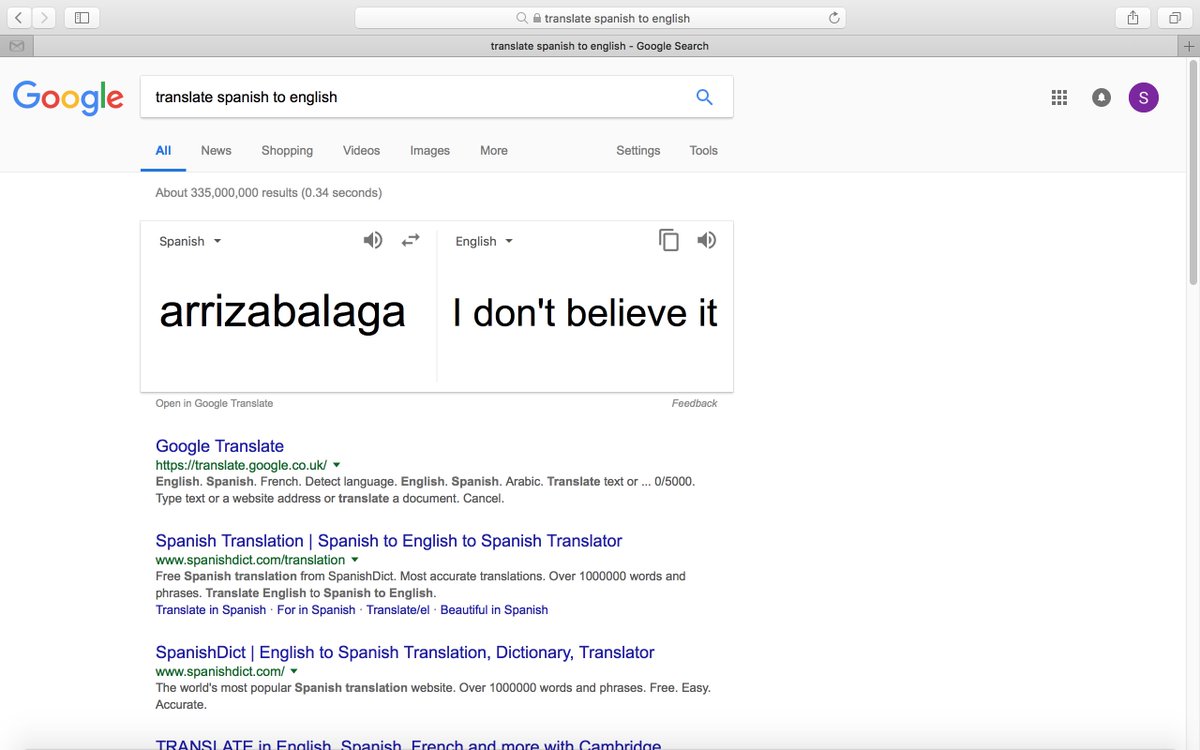Open Translate in Spanish sitelink
The width and height of the screenshot is (1200, 750).
coord(211,610)
